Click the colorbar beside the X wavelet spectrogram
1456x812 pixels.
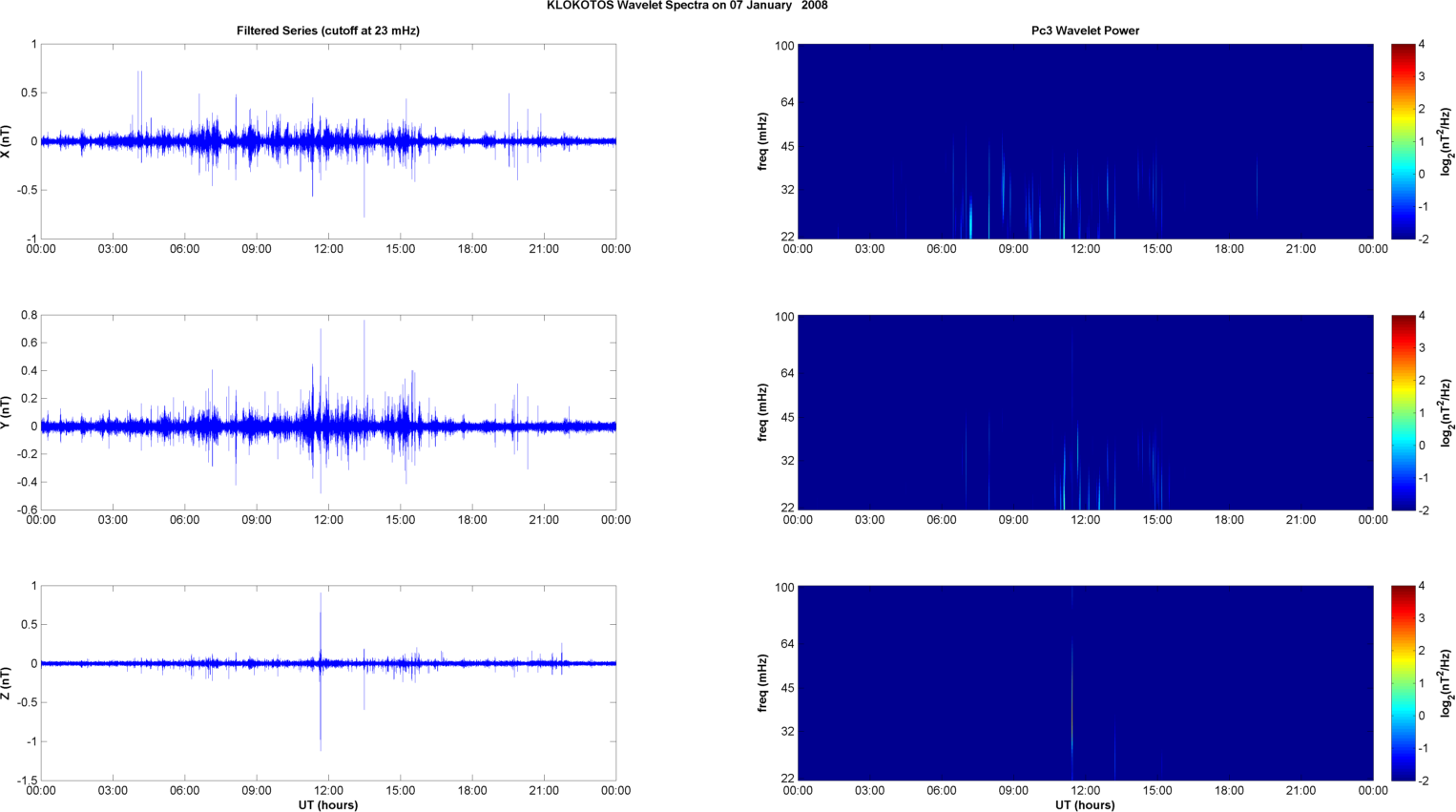(x=1403, y=141)
